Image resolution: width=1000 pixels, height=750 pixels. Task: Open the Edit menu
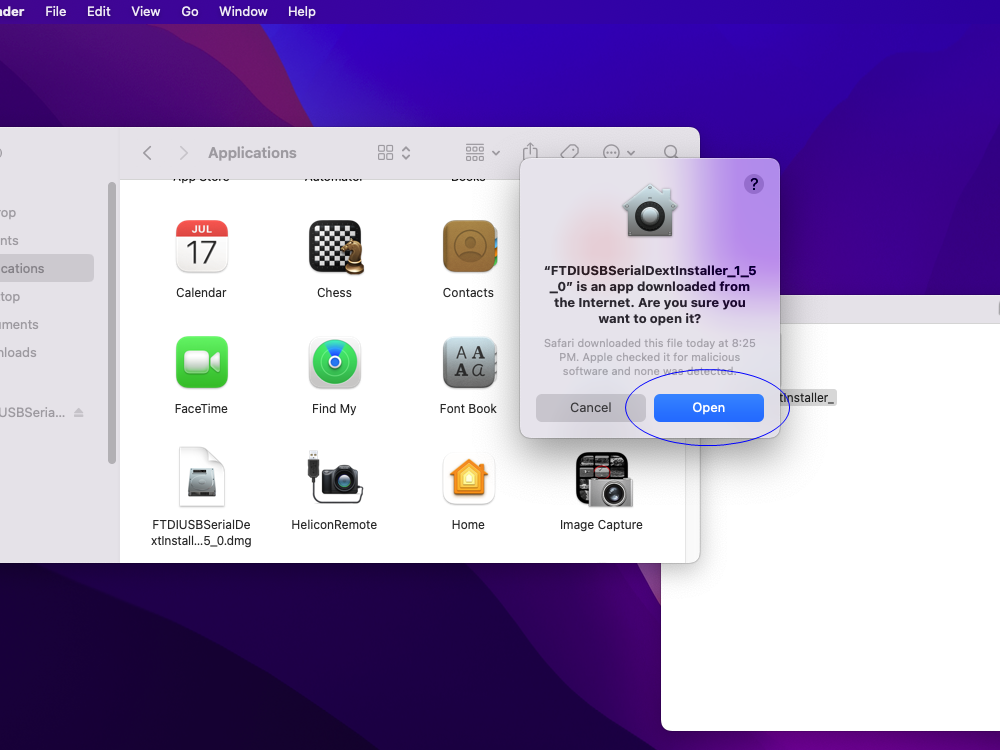pyautogui.click(x=99, y=11)
